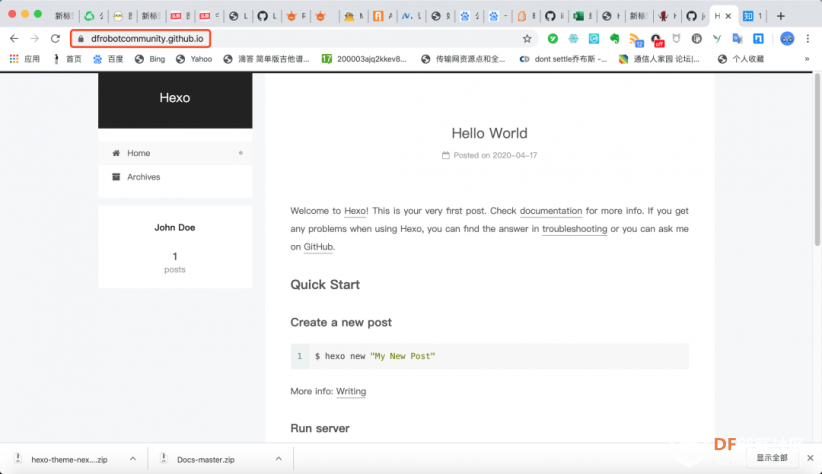Expand options for hexo-theme-nex zip download

pyautogui.click(x=133, y=459)
